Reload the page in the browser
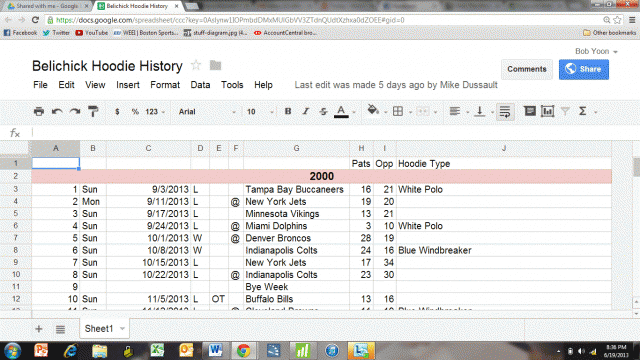 [36, 20]
